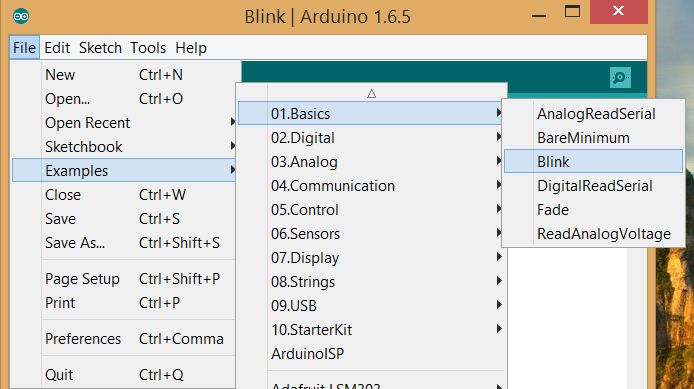Viewport: 694px width, 389px height.
Task: Choose Close in the File menu
Action: coord(124,195)
